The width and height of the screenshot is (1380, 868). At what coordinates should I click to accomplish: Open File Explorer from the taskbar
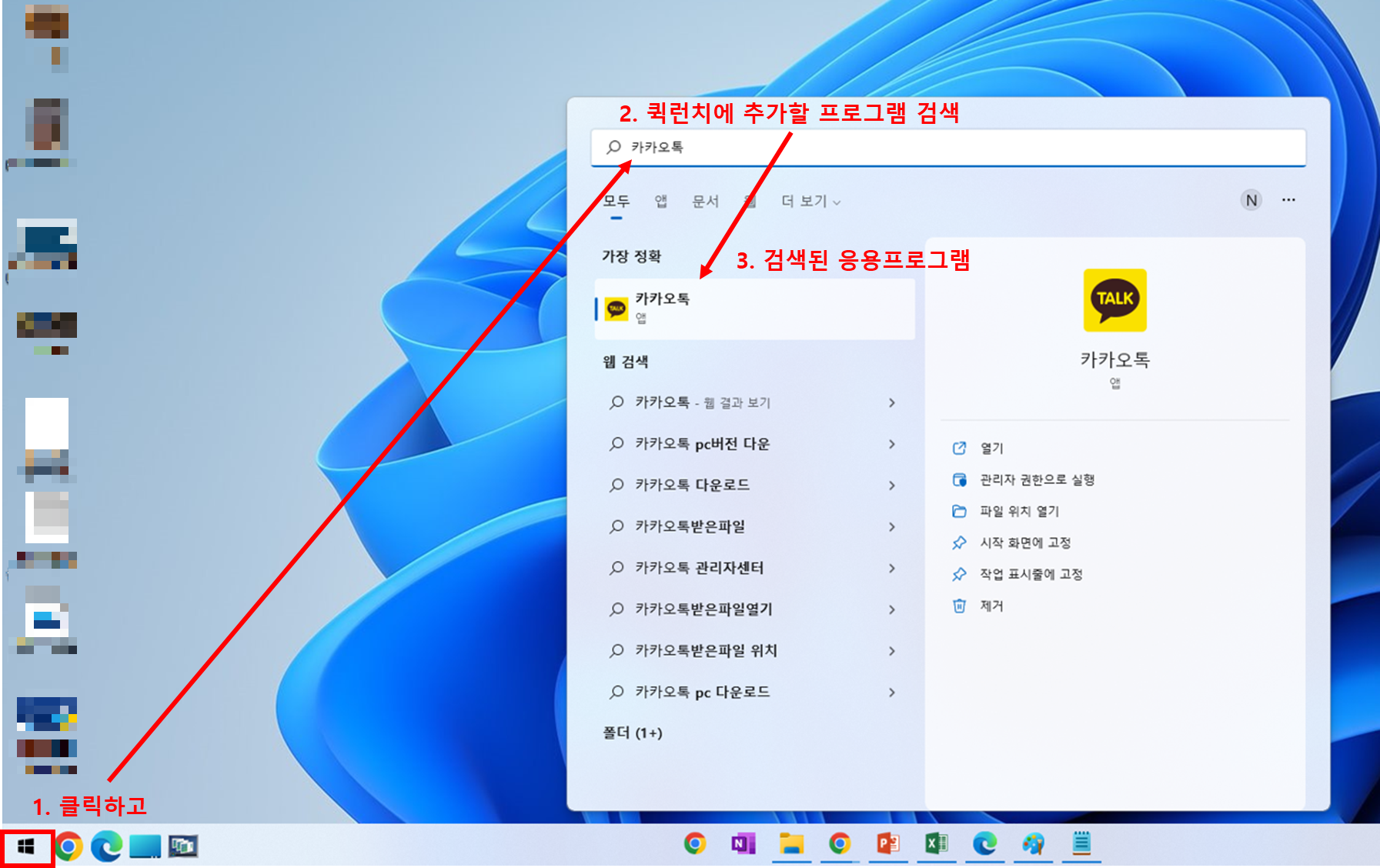[791, 844]
